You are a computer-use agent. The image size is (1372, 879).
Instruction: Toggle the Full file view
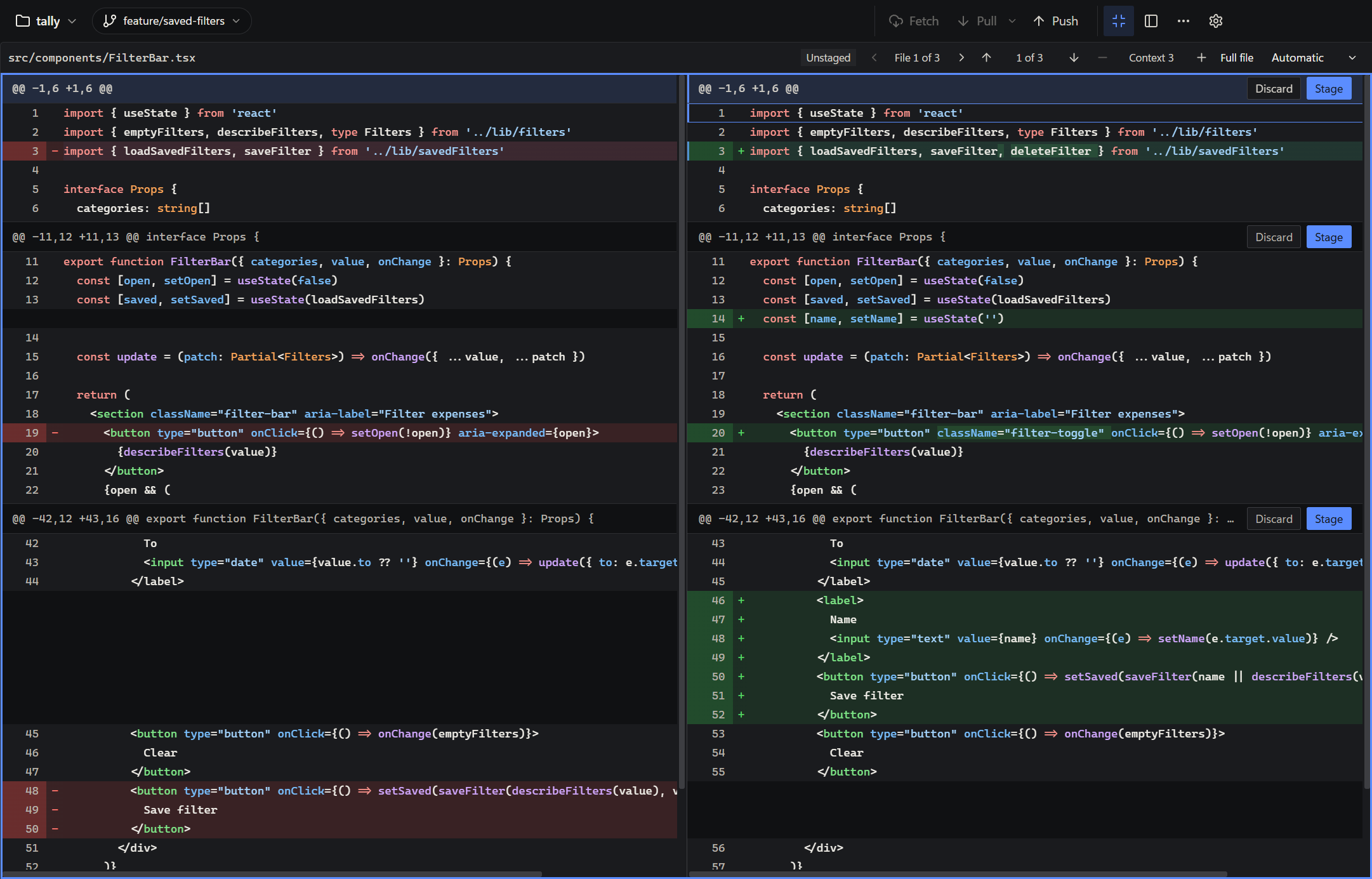click(1237, 58)
